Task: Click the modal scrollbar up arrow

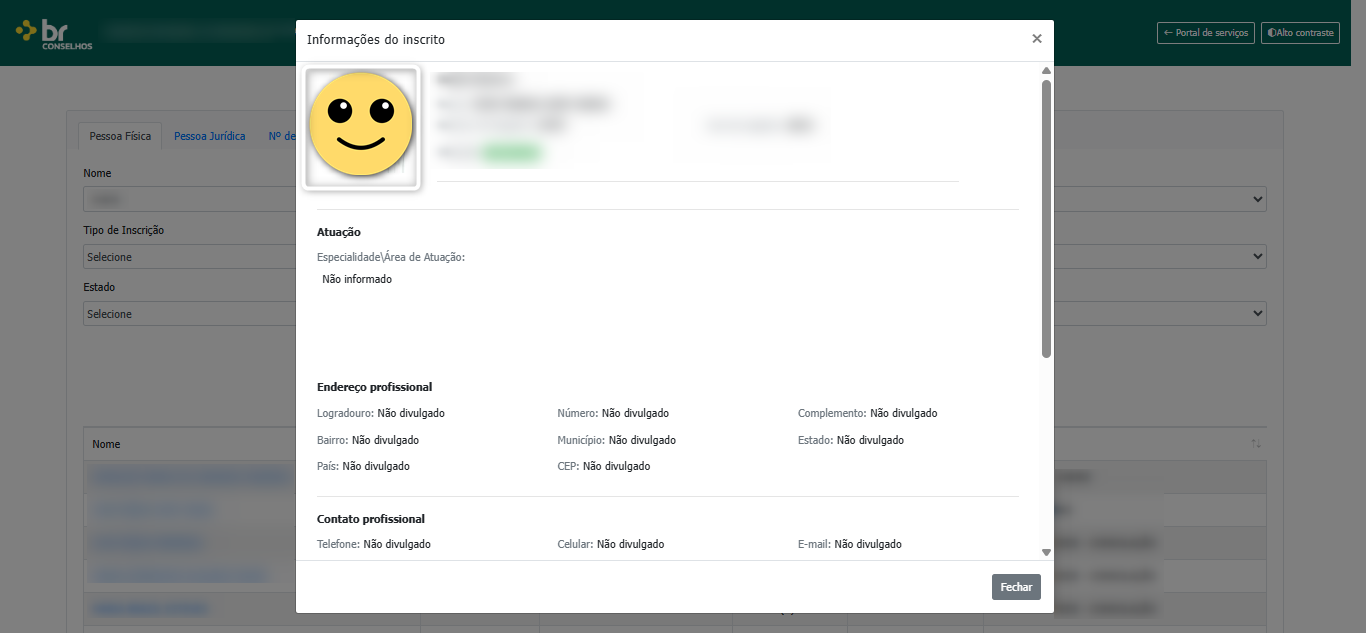Action: tap(1046, 71)
